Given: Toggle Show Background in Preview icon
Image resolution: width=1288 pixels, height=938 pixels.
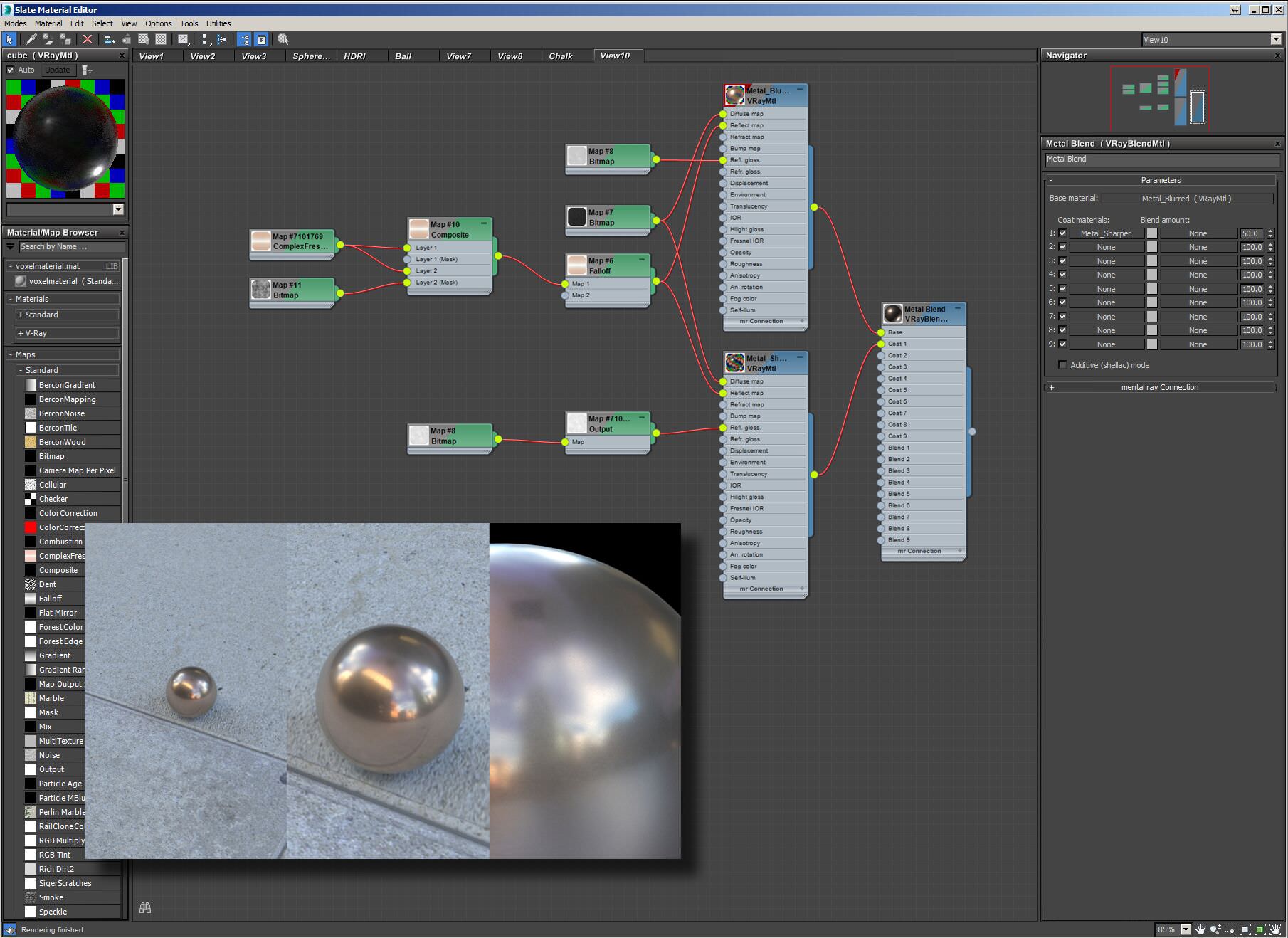Looking at the screenshot, I should pos(161,39).
